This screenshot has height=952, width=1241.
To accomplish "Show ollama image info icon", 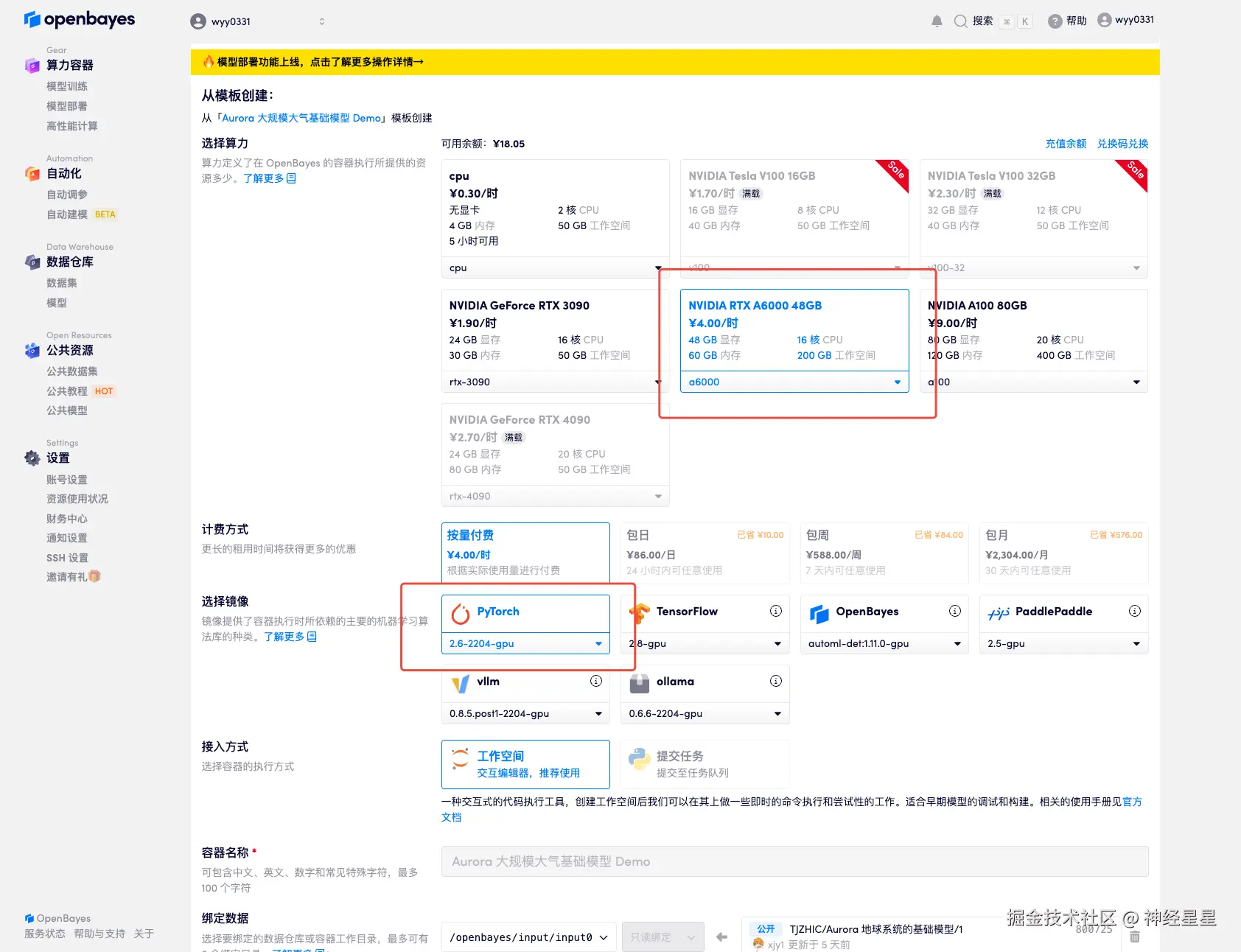I will pos(776,681).
